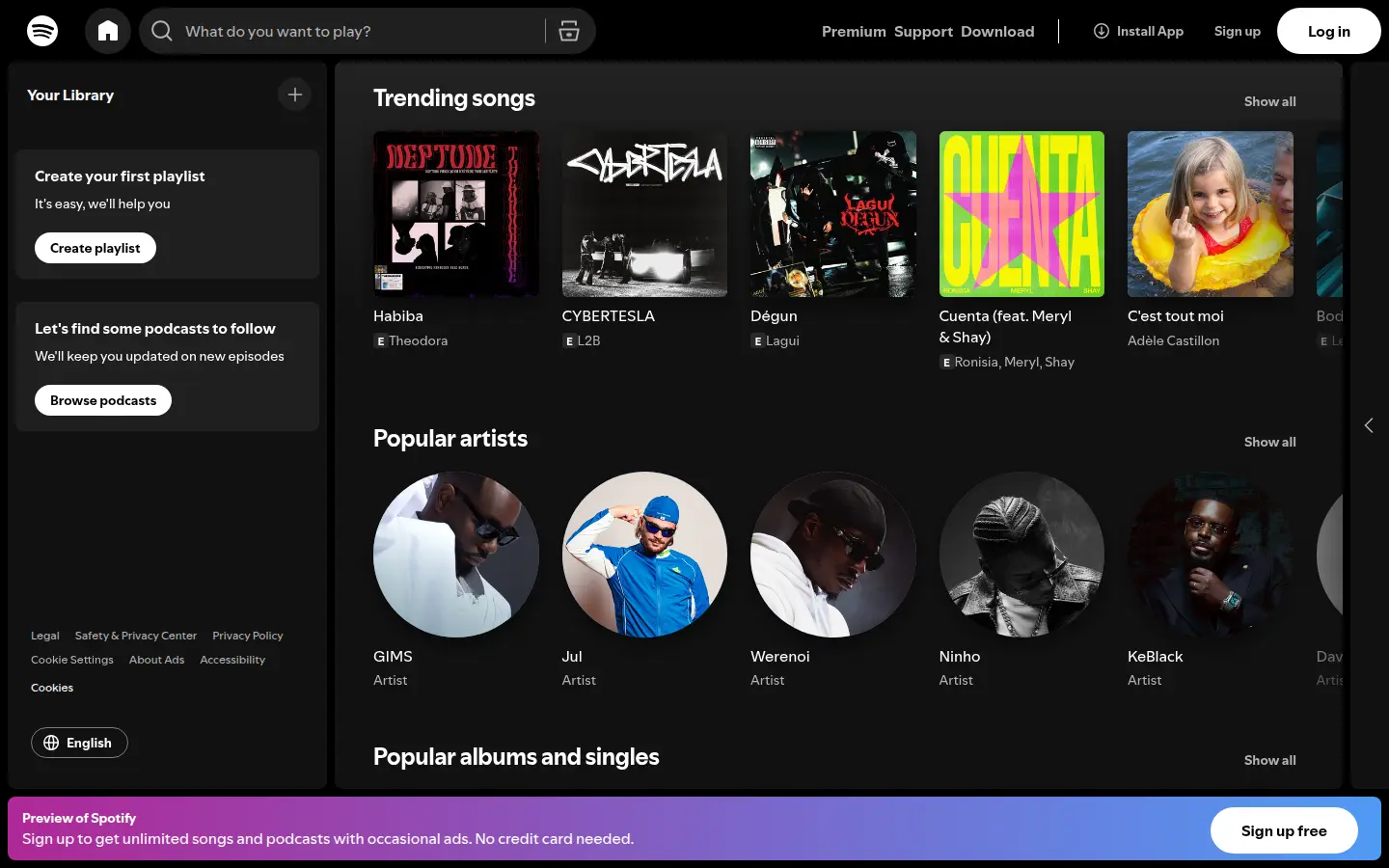This screenshot has width=1389, height=868.
Task: Open Habiba album cover
Action: pyautogui.click(x=456, y=214)
